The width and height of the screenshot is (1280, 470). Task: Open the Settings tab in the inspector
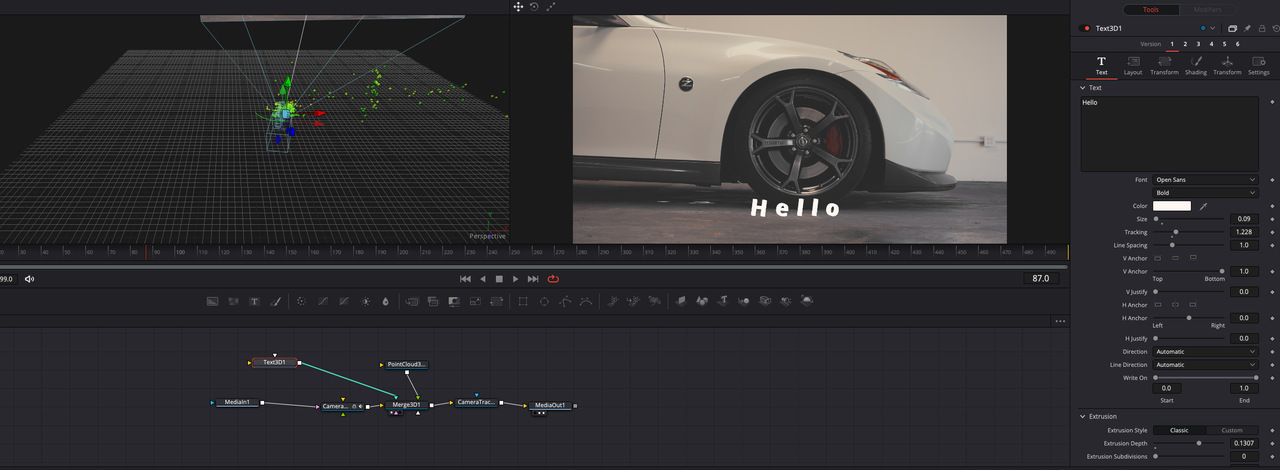1259,66
